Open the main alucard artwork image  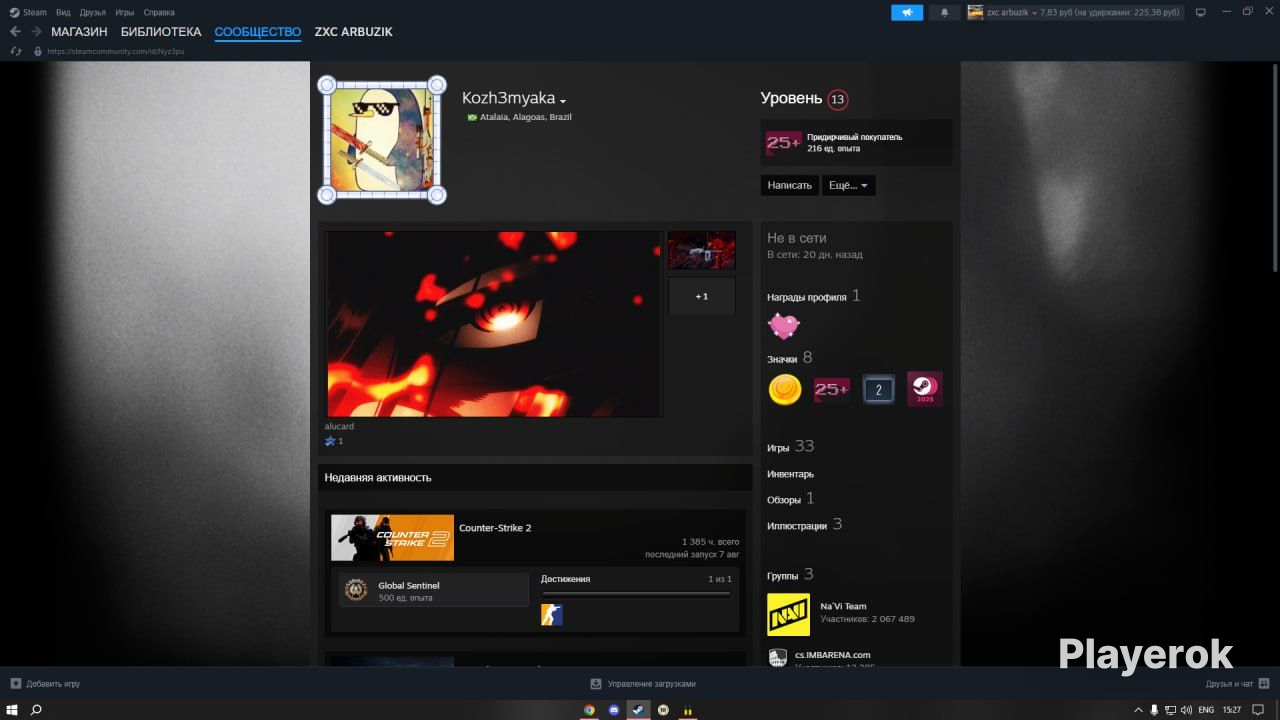pyautogui.click(x=494, y=324)
